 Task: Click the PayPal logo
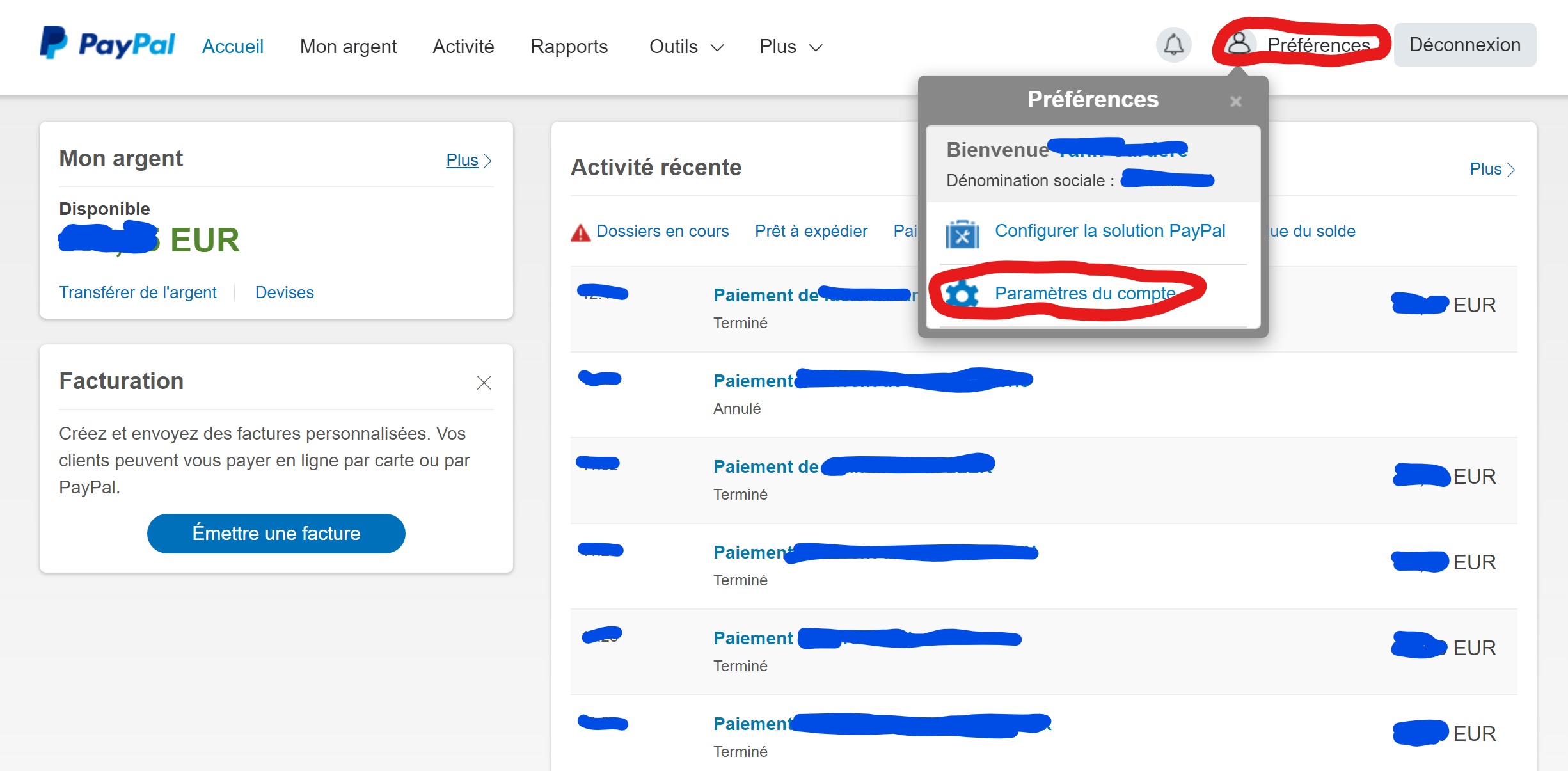(x=107, y=44)
